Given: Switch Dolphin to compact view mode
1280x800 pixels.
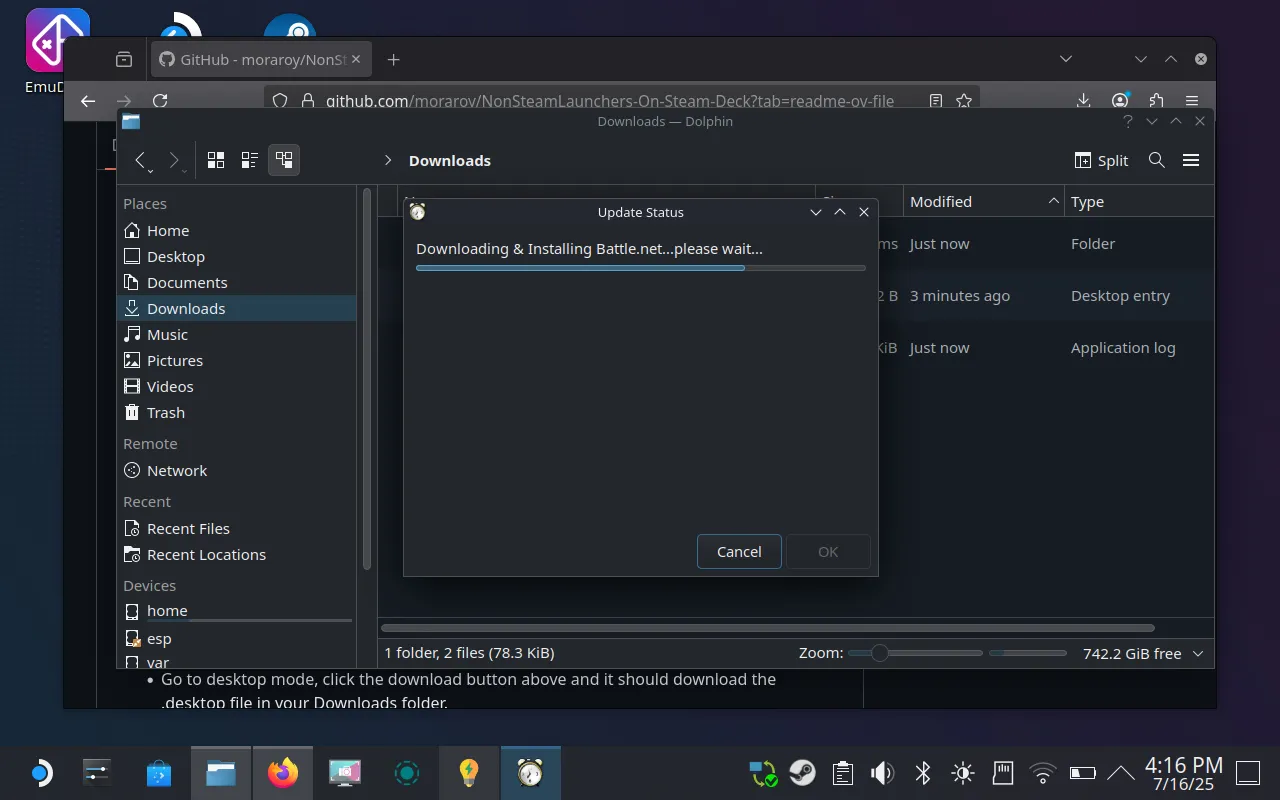Looking at the screenshot, I should tap(249, 159).
